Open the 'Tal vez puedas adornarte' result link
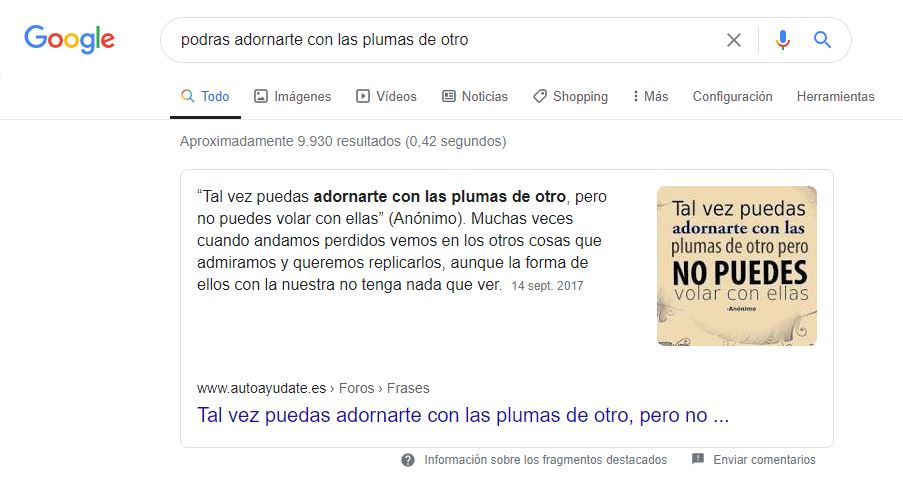Image resolution: width=903 pixels, height=485 pixels. click(463, 415)
